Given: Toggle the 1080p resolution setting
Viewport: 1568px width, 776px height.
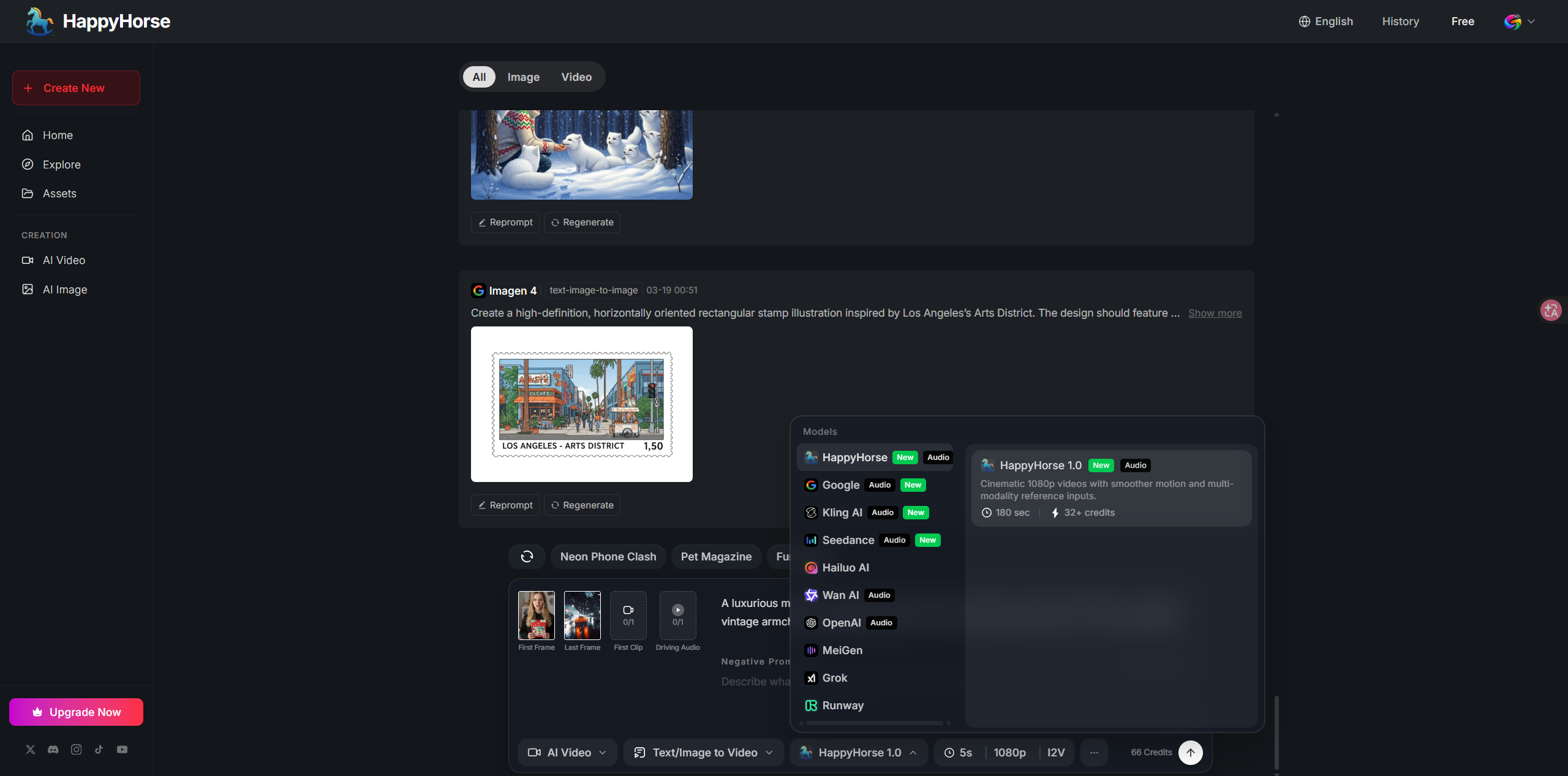Looking at the screenshot, I should coord(1009,752).
